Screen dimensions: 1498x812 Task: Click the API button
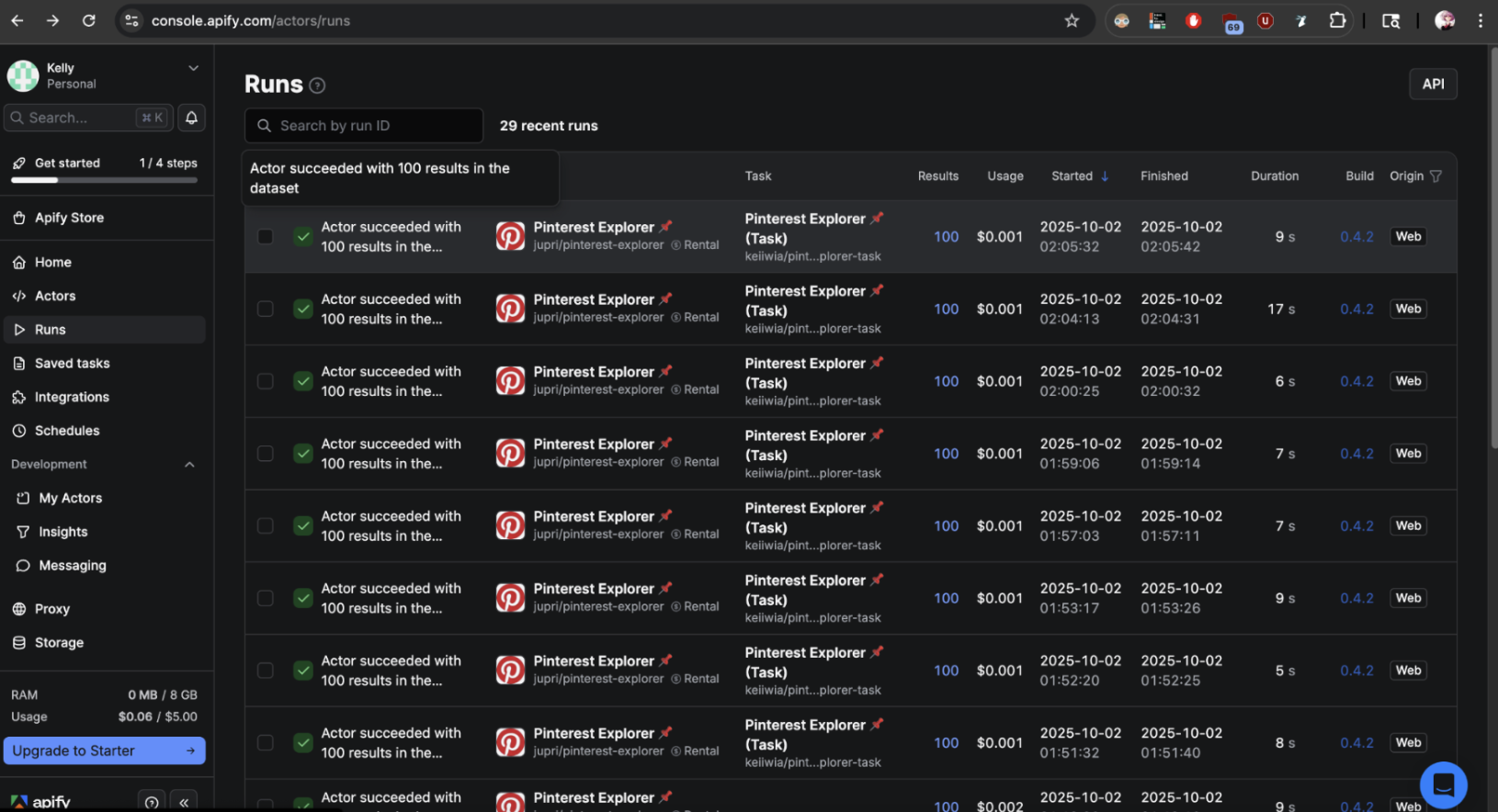pyautogui.click(x=1433, y=84)
